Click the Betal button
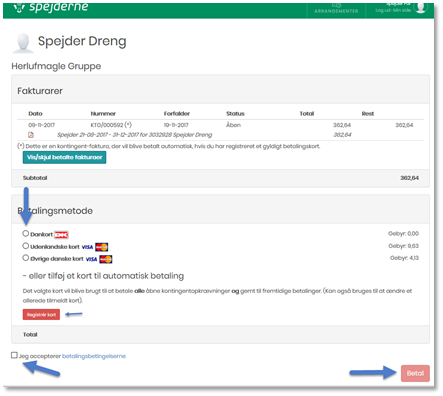The image size is (443, 396). [415, 373]
